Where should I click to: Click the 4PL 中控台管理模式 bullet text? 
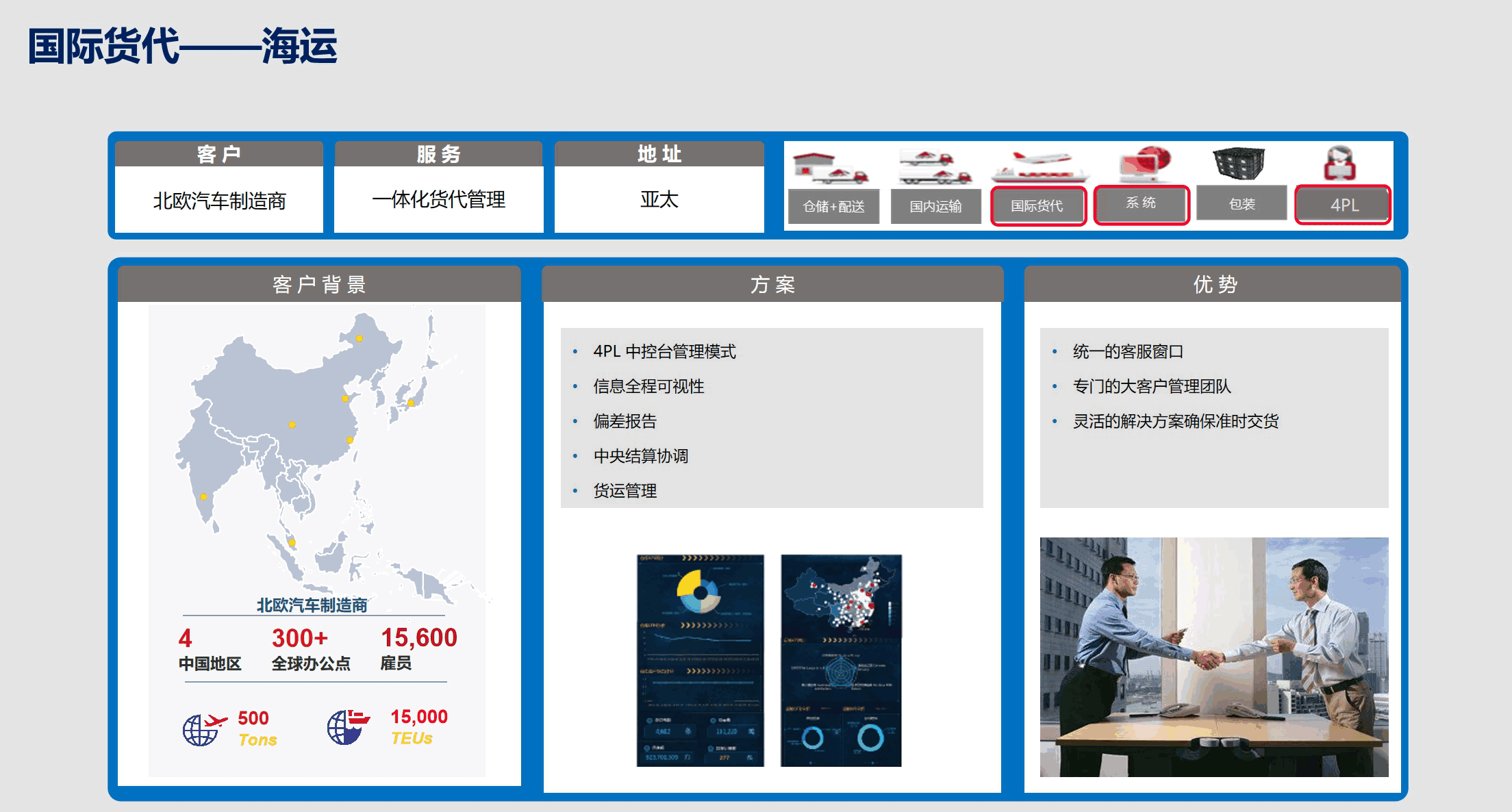(x=664, y=351)
